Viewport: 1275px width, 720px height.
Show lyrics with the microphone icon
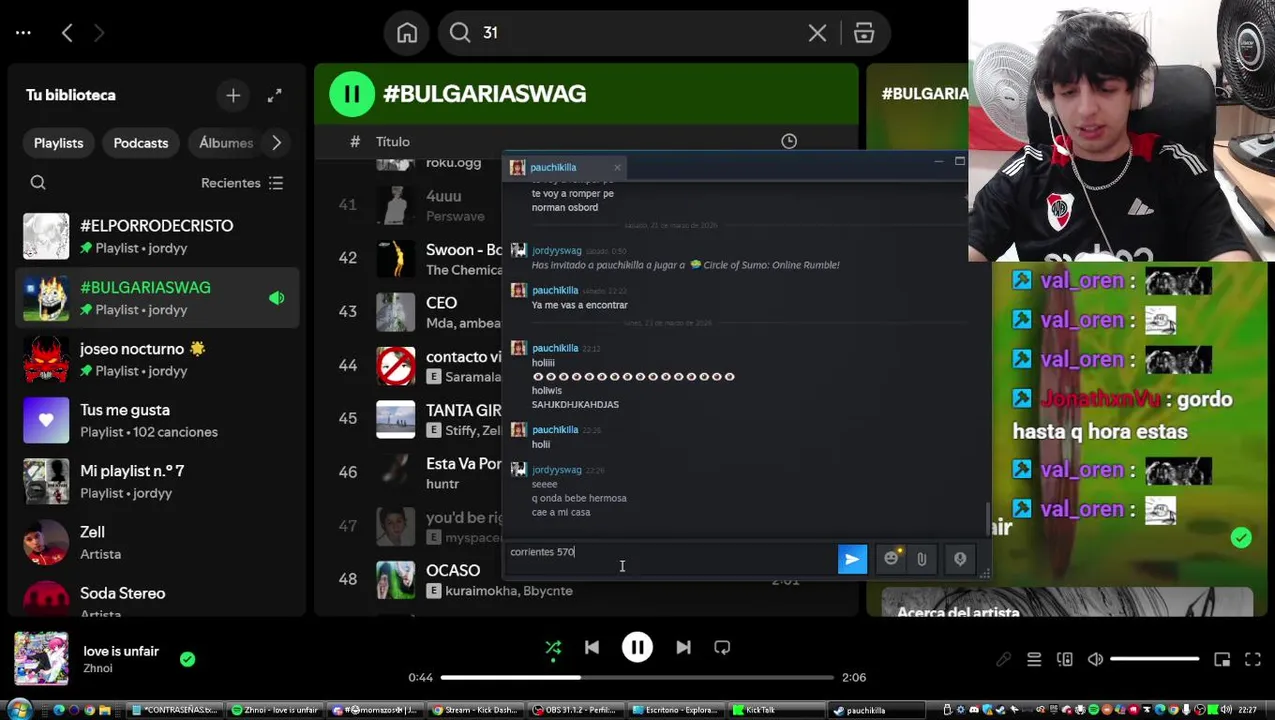click(1003, 659)
